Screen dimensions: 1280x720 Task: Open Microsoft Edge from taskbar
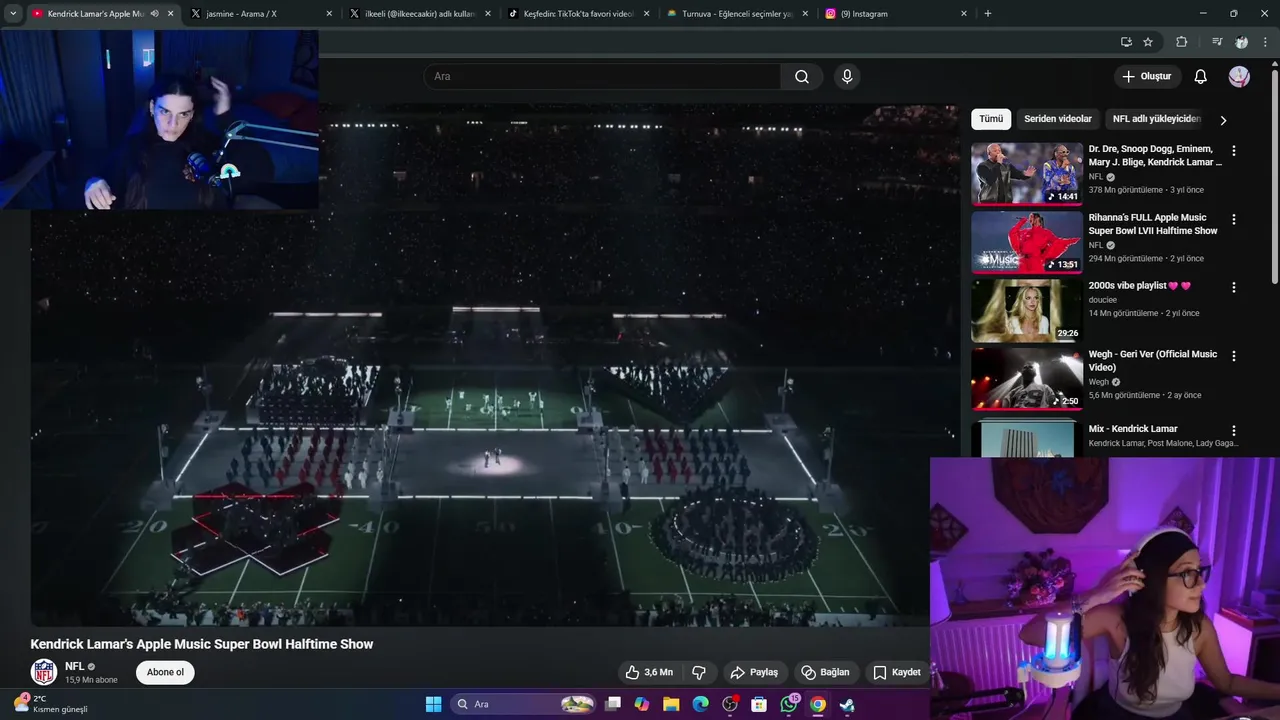point(700,704)
